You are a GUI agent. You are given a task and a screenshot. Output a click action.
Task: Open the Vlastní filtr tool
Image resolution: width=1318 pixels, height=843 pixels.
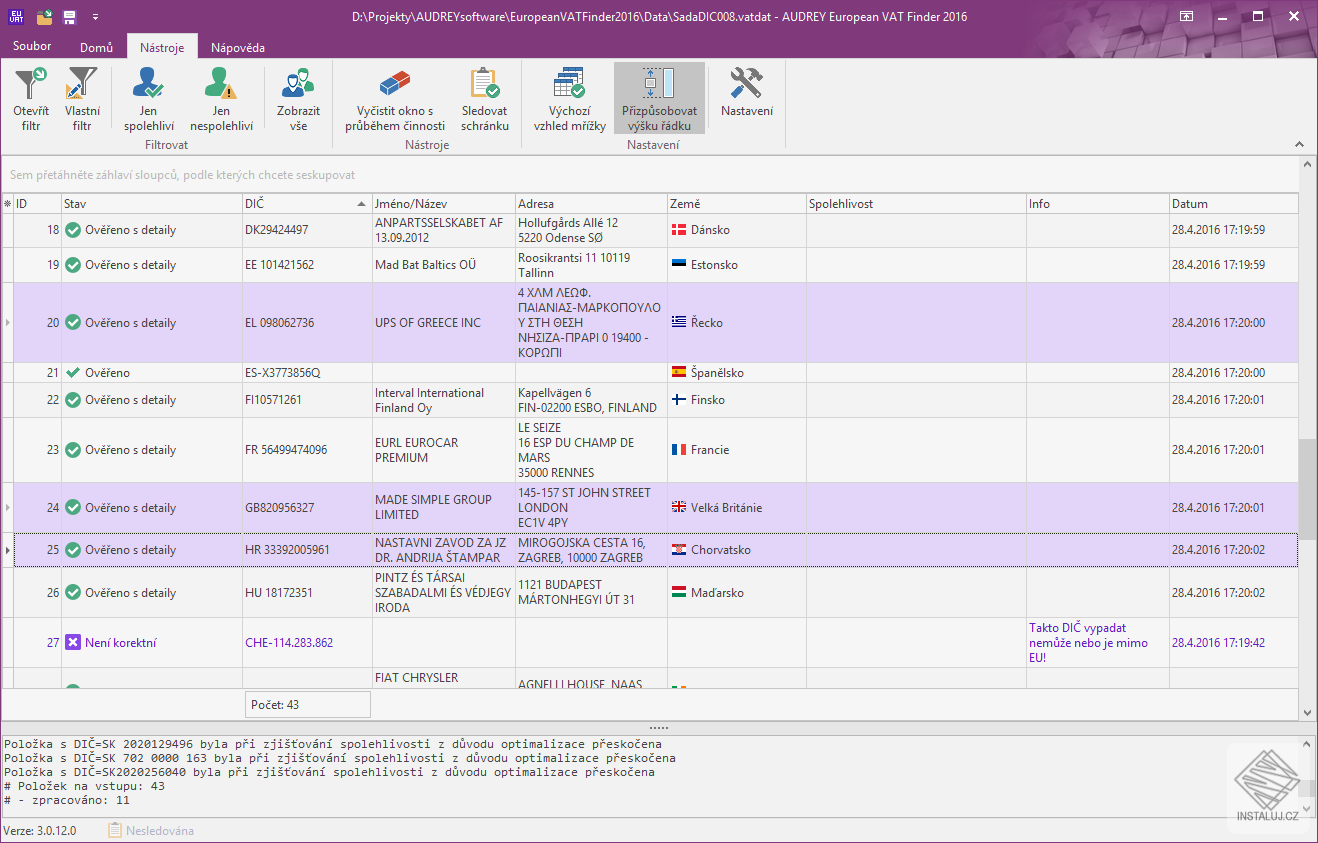pos(82,97)
